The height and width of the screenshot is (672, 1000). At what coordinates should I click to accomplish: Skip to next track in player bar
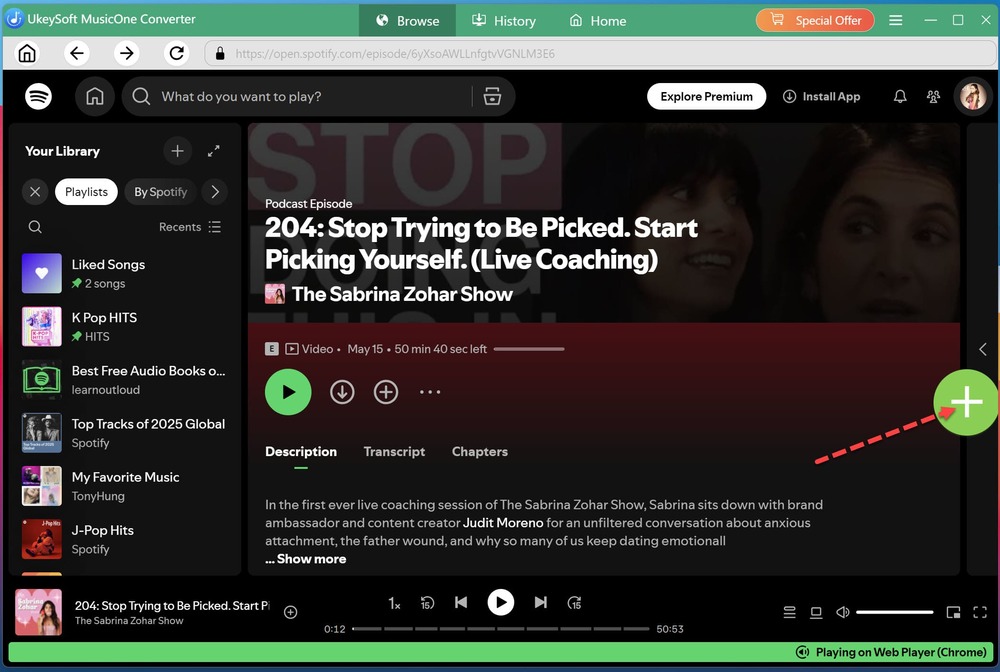[540, 603]
